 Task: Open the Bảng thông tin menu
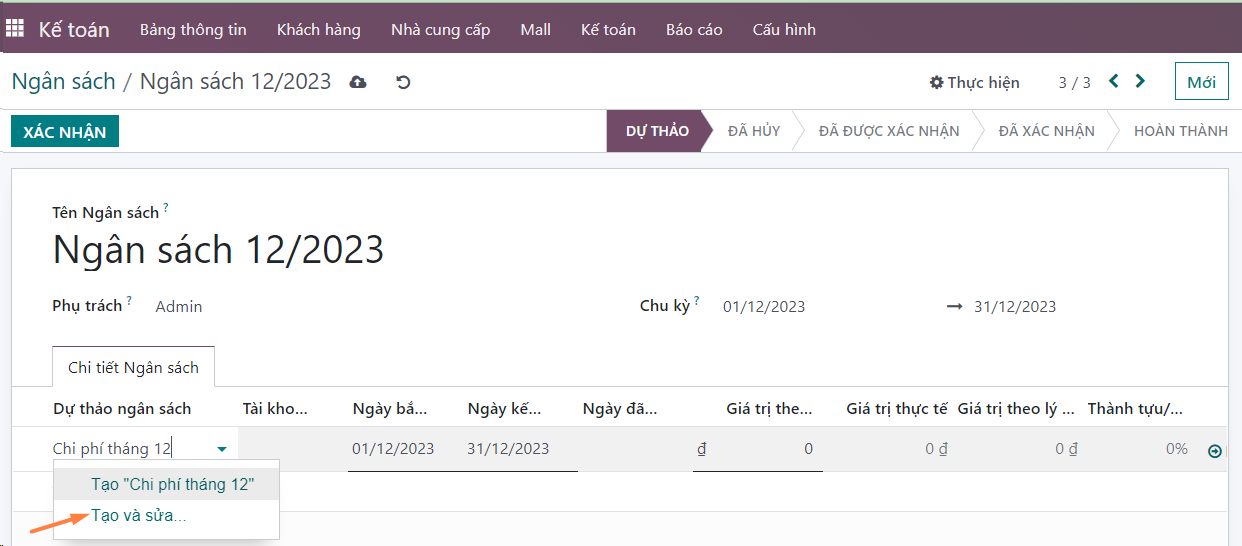[193, 29]
